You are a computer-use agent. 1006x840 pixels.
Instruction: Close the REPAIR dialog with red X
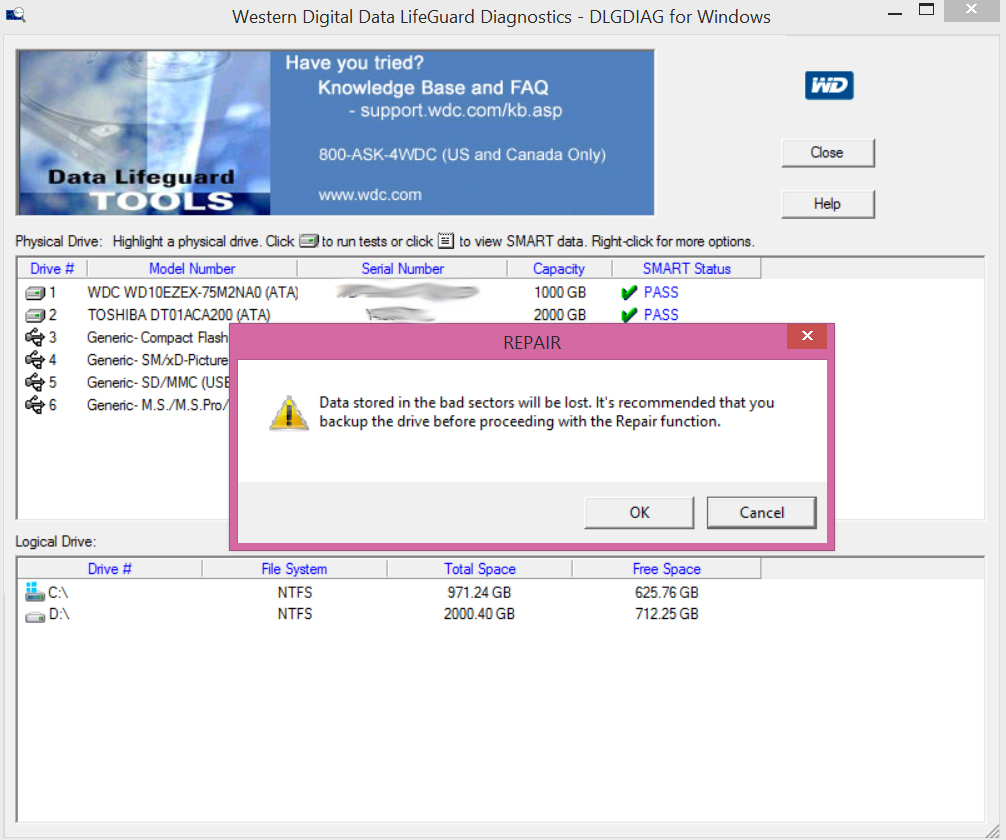point(807,336)
